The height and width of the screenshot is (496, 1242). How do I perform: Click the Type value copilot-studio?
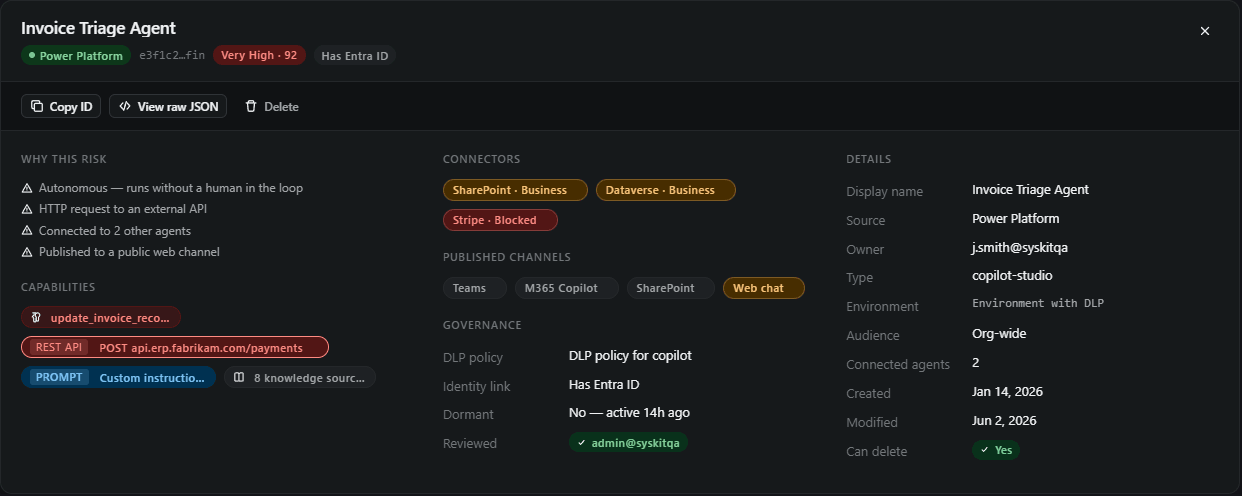[x=1012, y=276]
